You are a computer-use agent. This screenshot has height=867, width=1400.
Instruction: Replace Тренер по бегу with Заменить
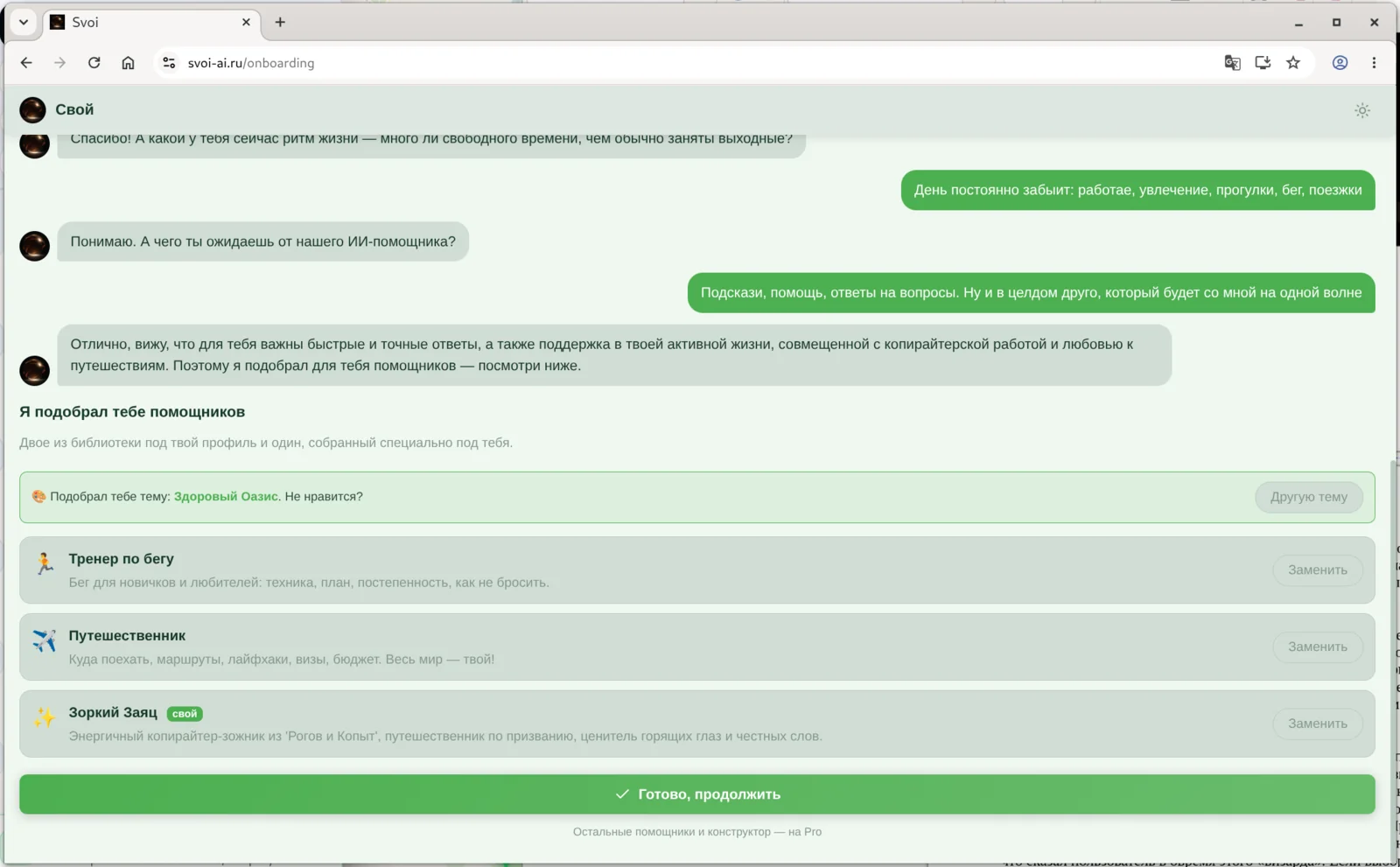click(1318, 570)
